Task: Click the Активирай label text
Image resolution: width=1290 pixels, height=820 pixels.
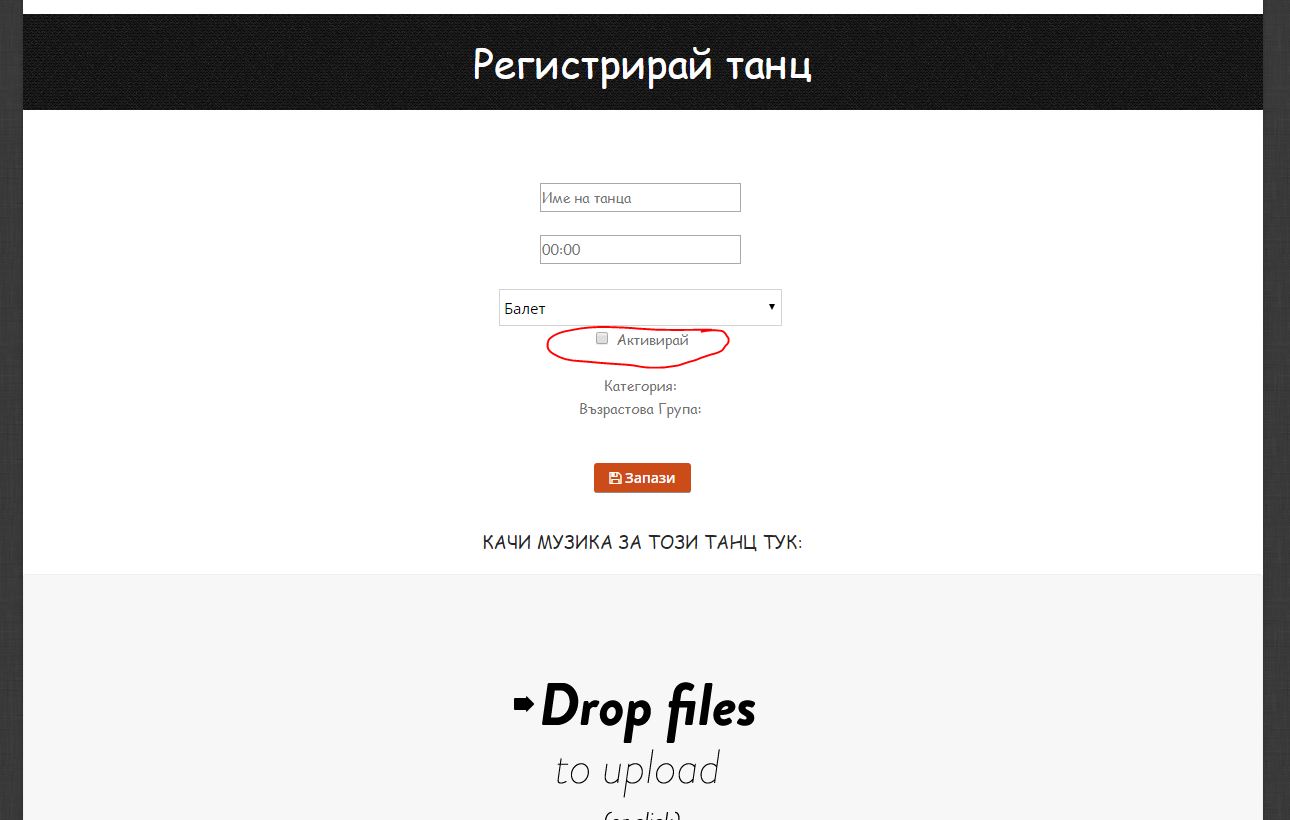Action: [x=652, y=340]
